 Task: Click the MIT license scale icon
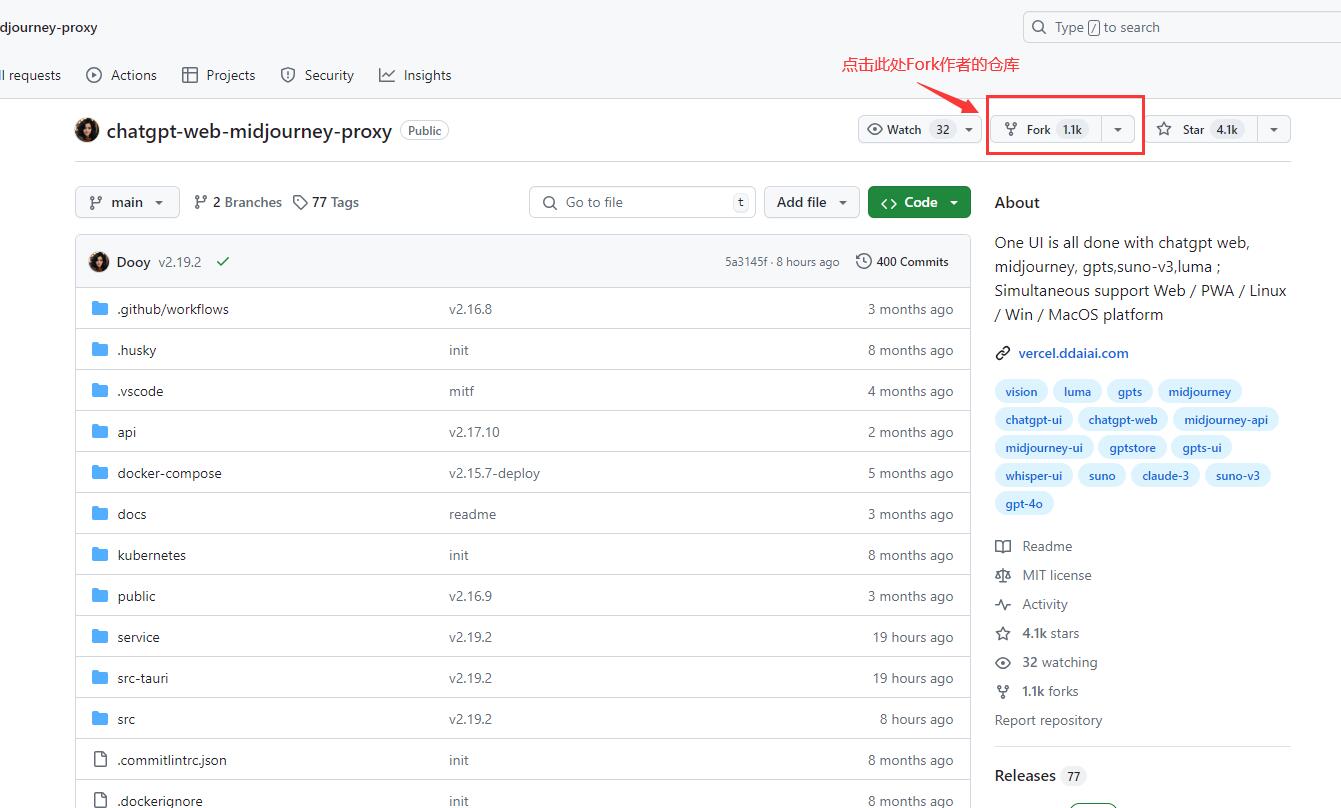[x=1003, y=575]
